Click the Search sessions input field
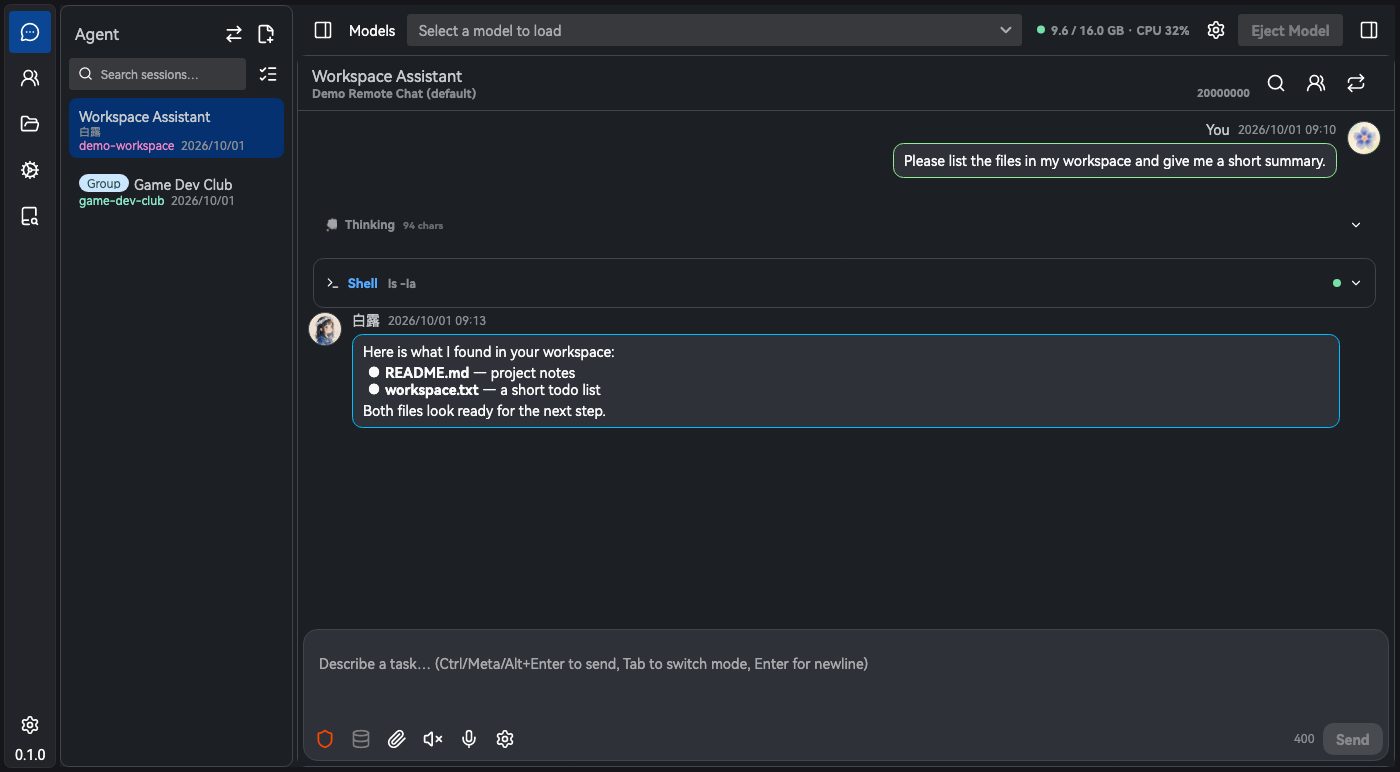This screenshot has height=772, width=1400. (x=157, y=74)
